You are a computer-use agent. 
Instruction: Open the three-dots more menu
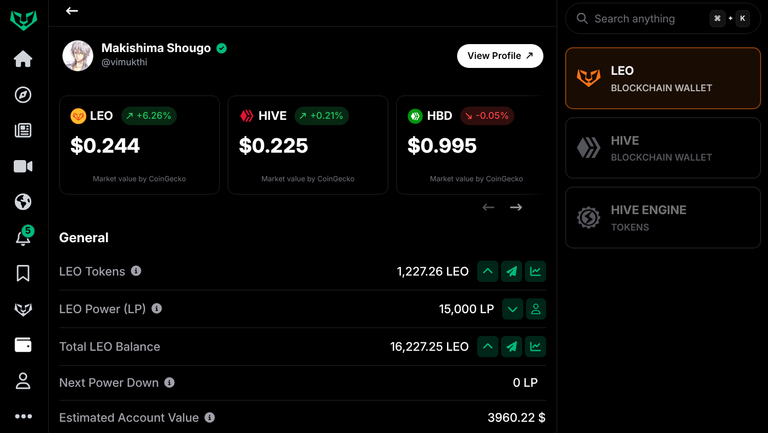23,416
